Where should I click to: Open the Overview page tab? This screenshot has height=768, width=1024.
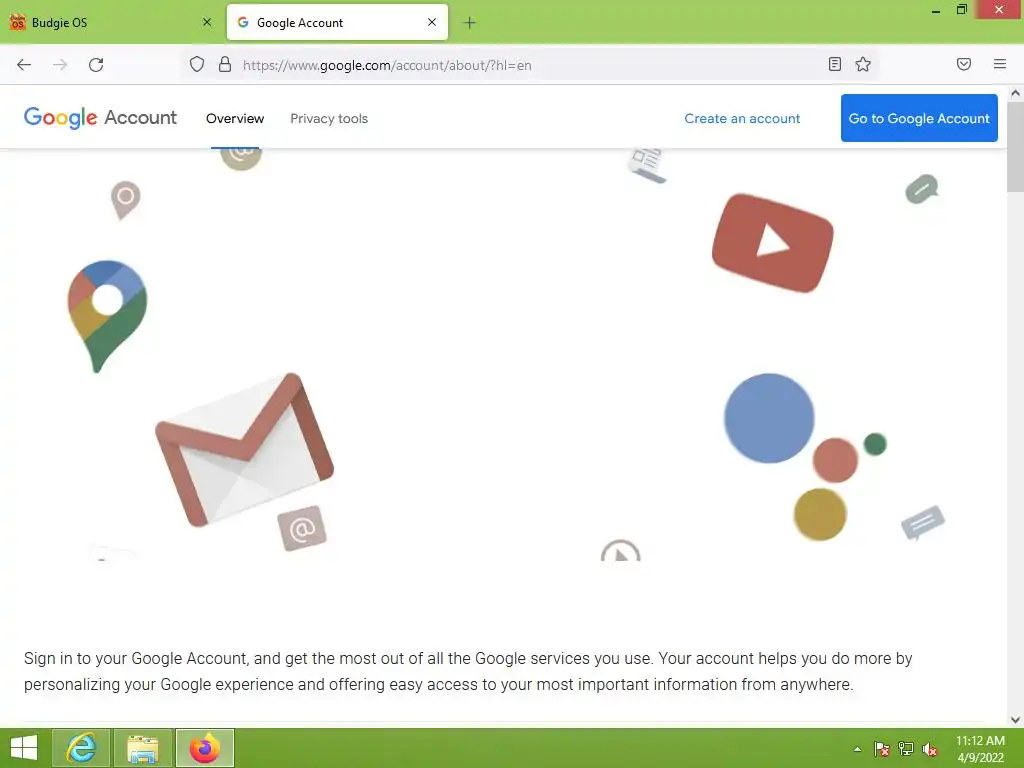[235, 119]
